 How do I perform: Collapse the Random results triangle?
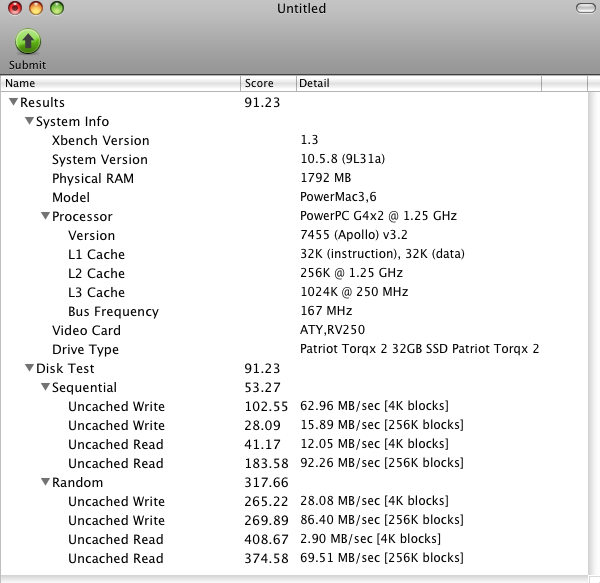click(x=46, y=482)
